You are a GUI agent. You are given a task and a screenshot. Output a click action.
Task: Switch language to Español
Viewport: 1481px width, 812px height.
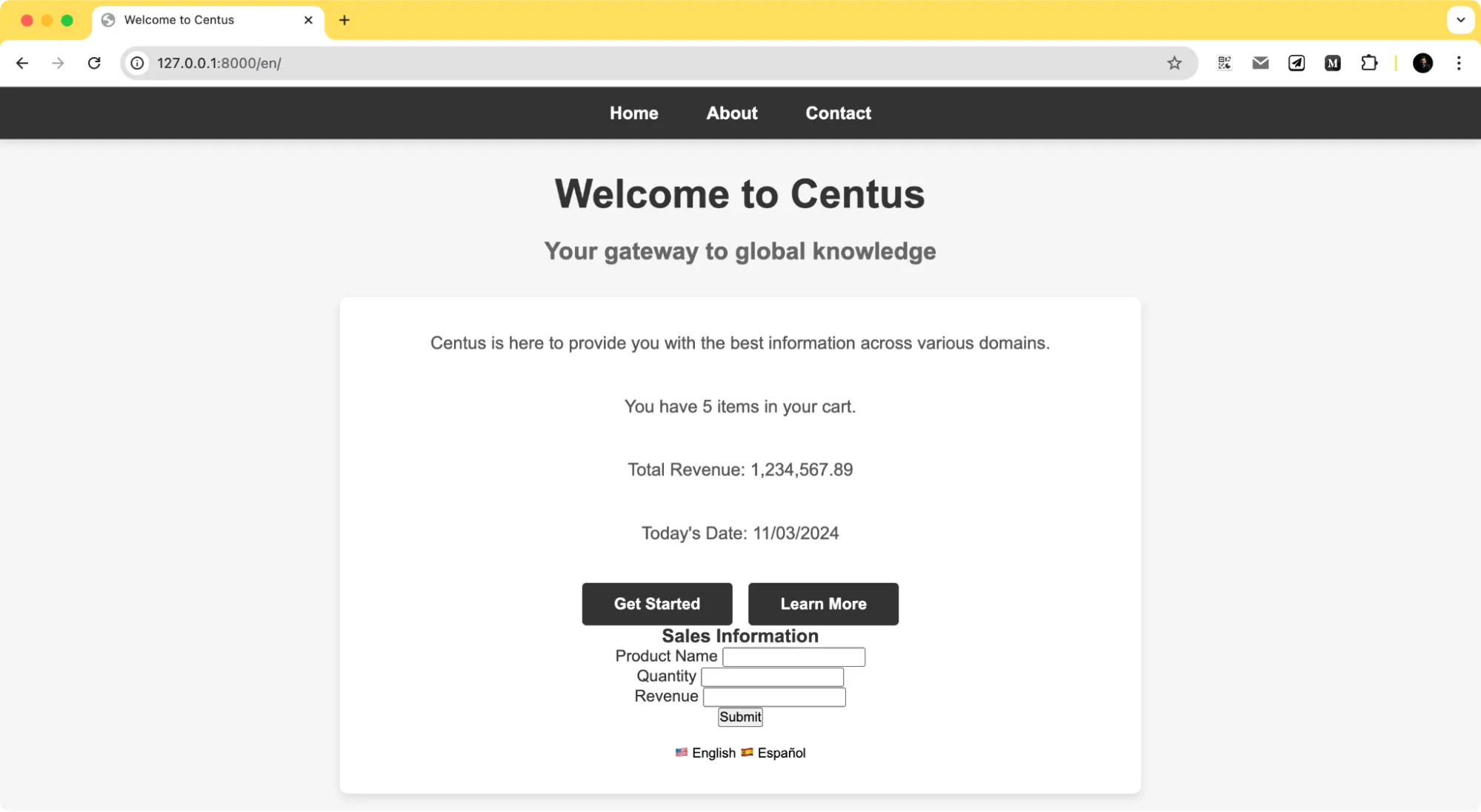click(780, 753)
